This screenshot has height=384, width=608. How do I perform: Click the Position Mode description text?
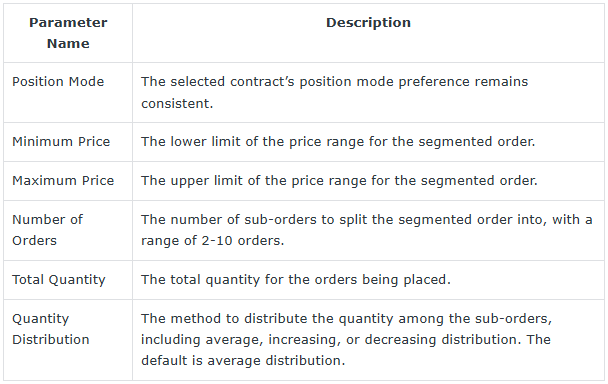[334, 92]
